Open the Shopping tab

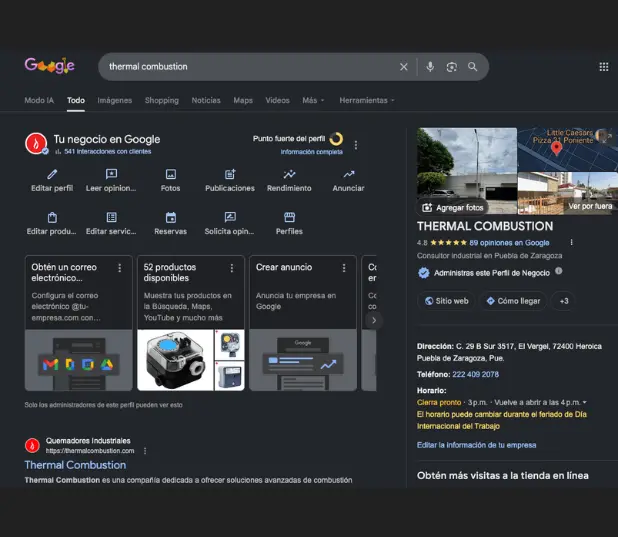click(162, 100)
